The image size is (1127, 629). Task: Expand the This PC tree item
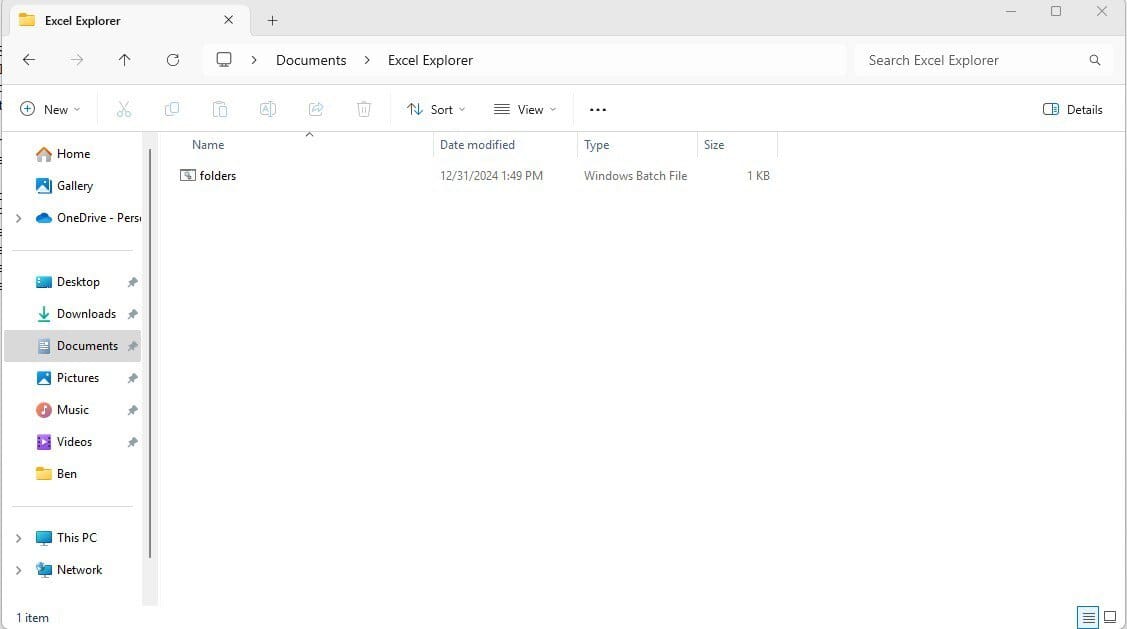point(18,537)
